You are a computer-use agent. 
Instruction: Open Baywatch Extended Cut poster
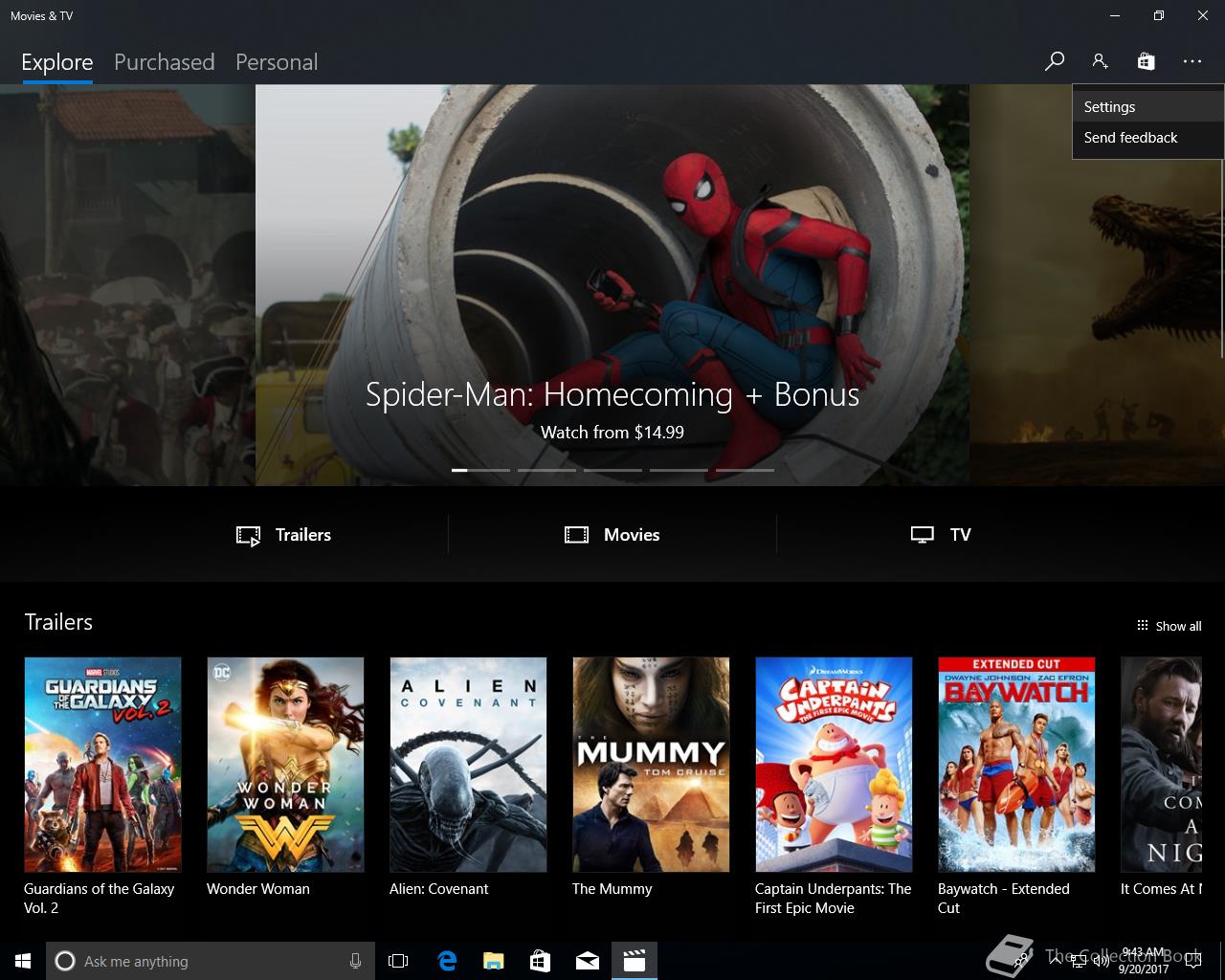(x=1016, y=765)
